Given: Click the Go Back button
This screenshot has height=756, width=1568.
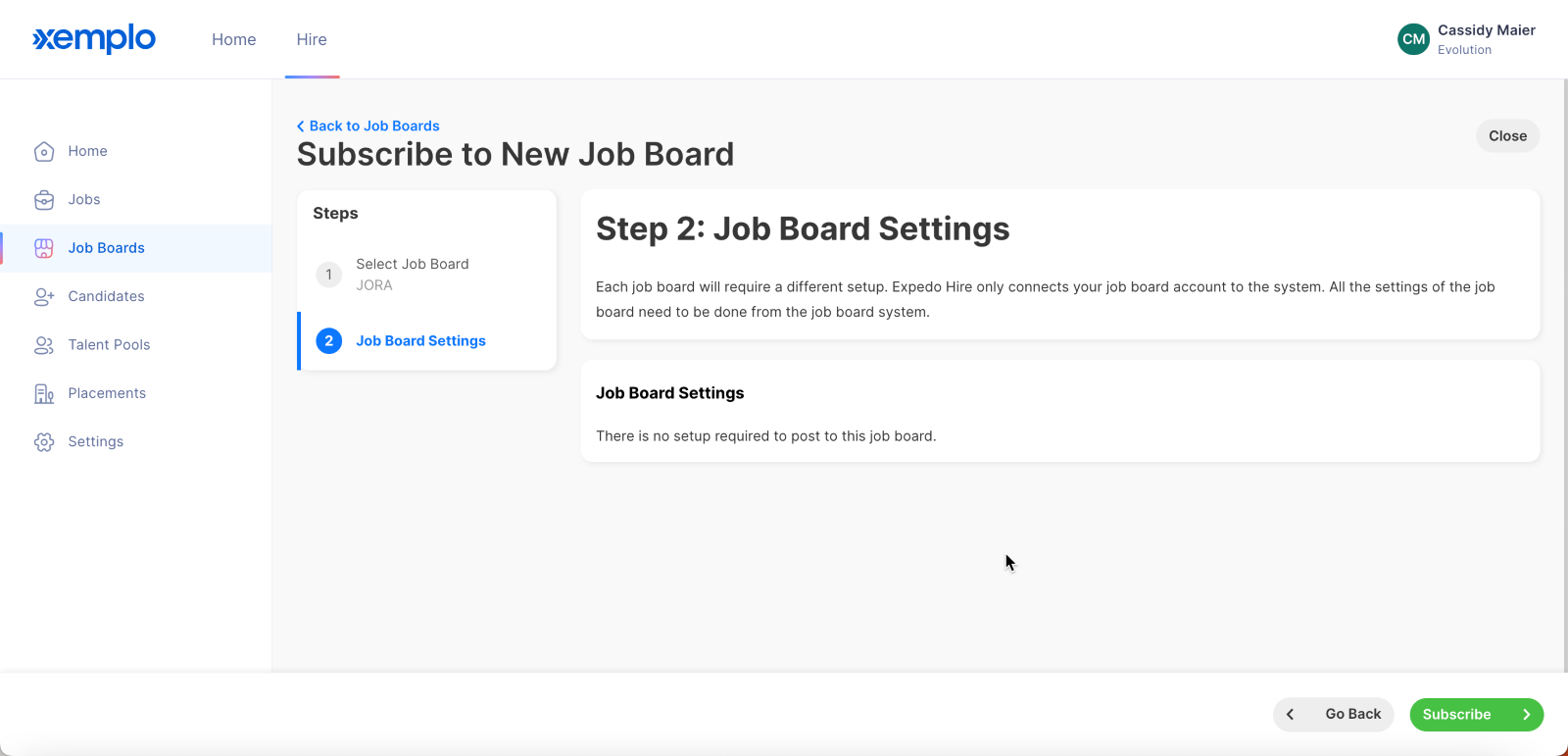Looking at the screenshot, I should 1334,715.
